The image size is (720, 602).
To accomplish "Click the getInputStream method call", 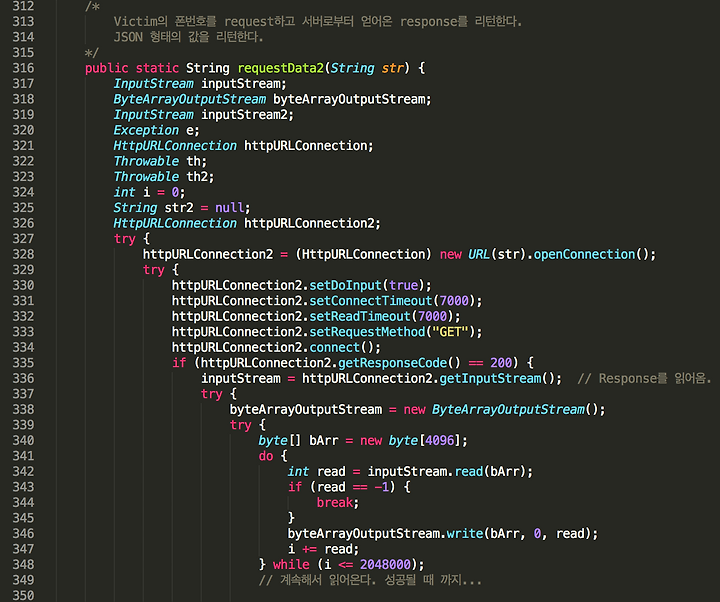I will coord(490,379).
